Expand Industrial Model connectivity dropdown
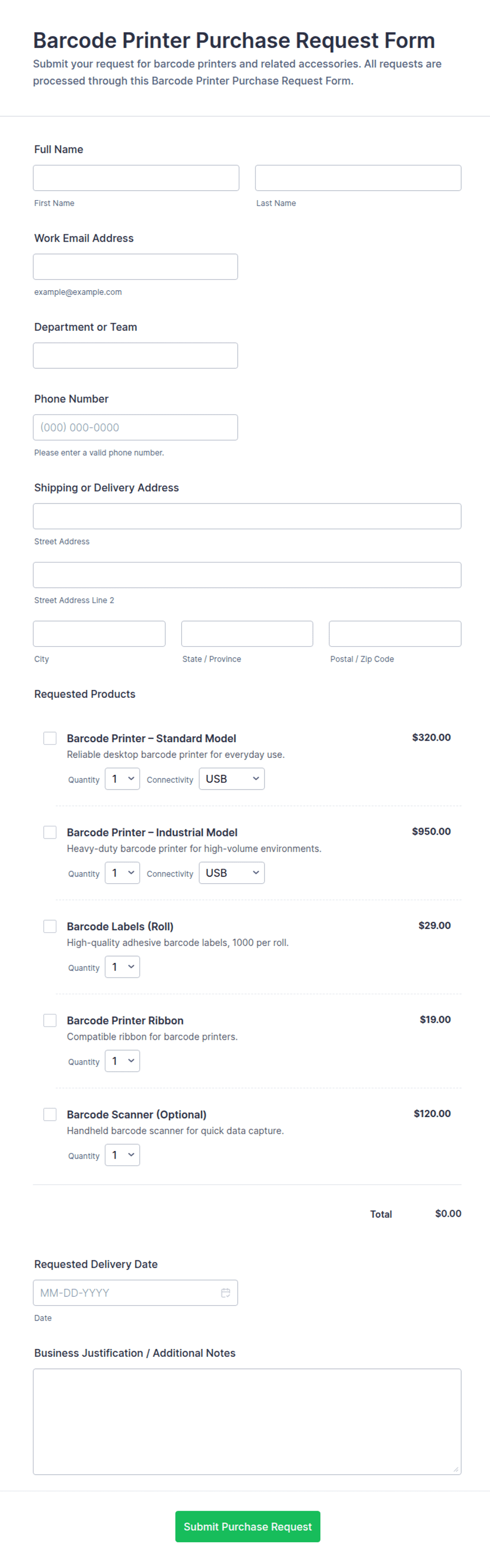490x1568 pixels. [x=232, y=872]
